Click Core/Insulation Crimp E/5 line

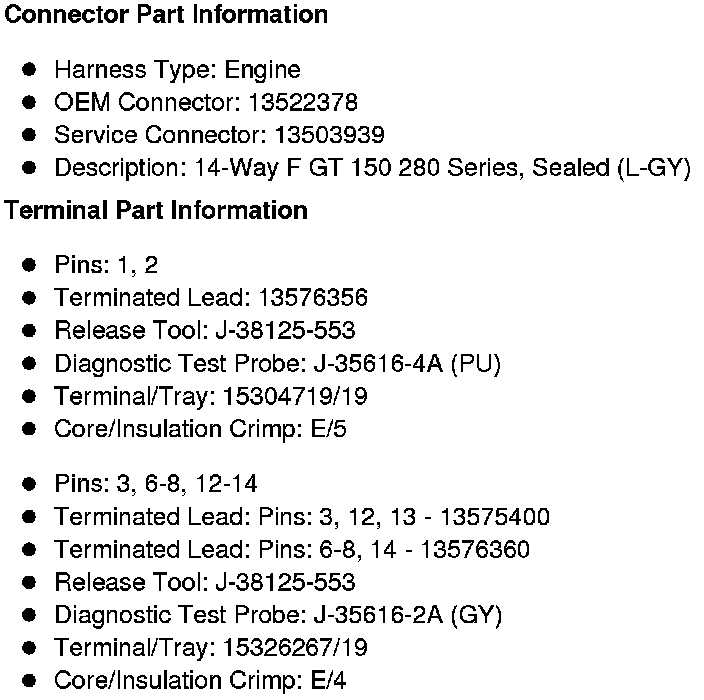coord(200,430)
